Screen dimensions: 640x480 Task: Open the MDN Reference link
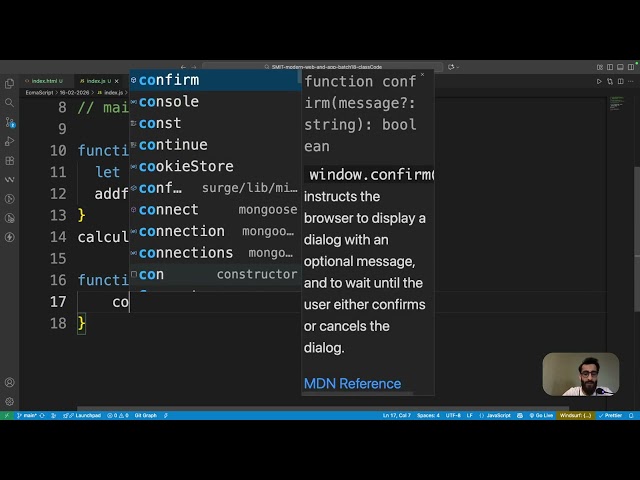(x=352, y=384)
